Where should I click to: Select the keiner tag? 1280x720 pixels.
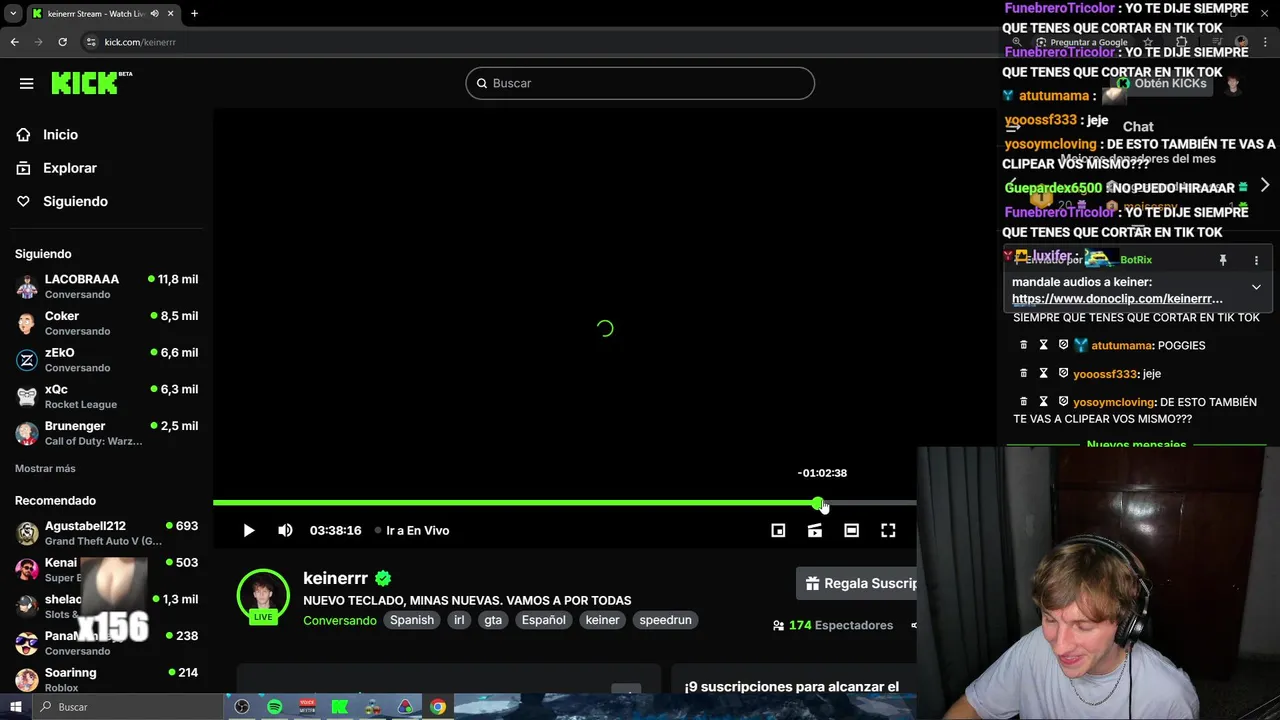coord(602,620)
